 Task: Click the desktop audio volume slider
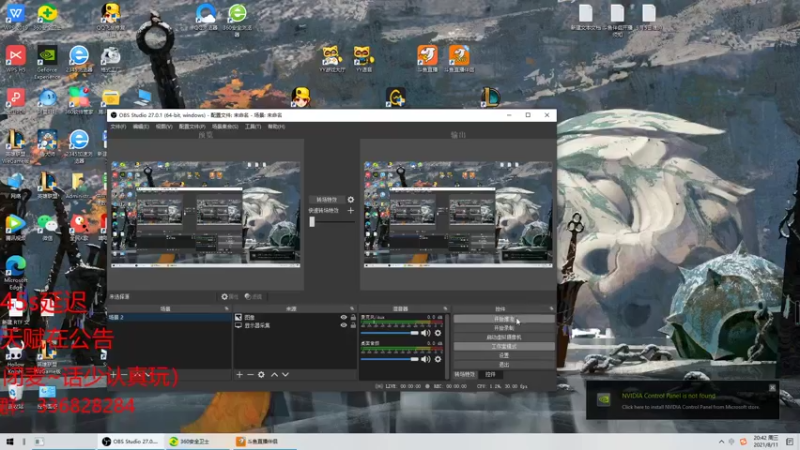point(390,359)
